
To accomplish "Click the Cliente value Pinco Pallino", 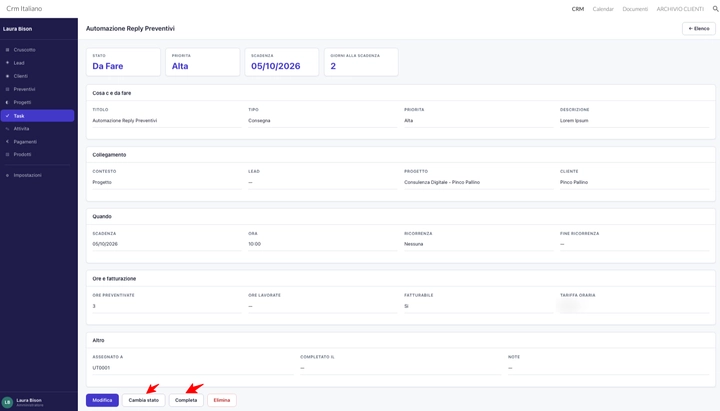I will click(x=574, y=182).
